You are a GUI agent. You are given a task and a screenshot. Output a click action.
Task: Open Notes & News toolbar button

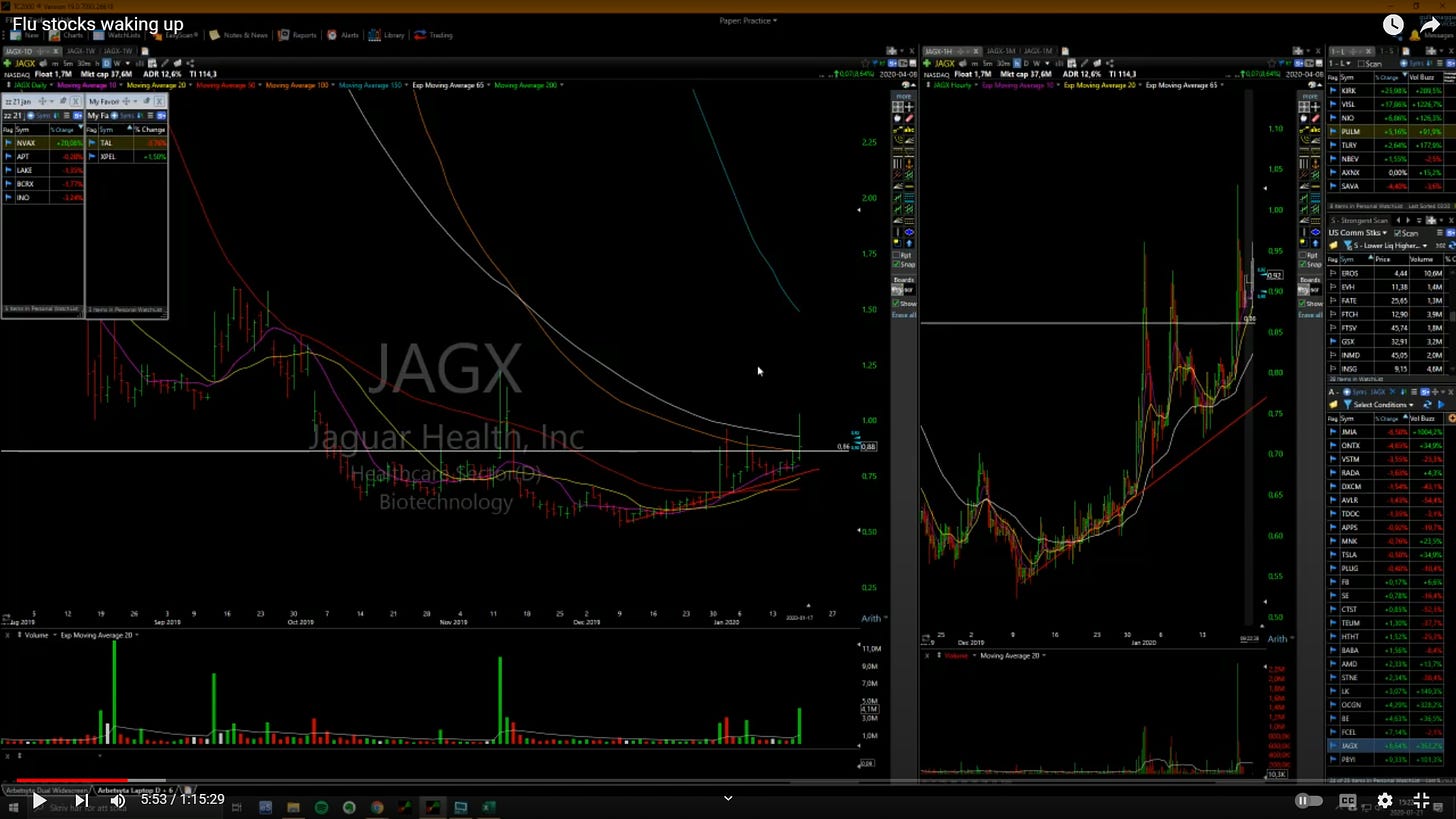238,35
